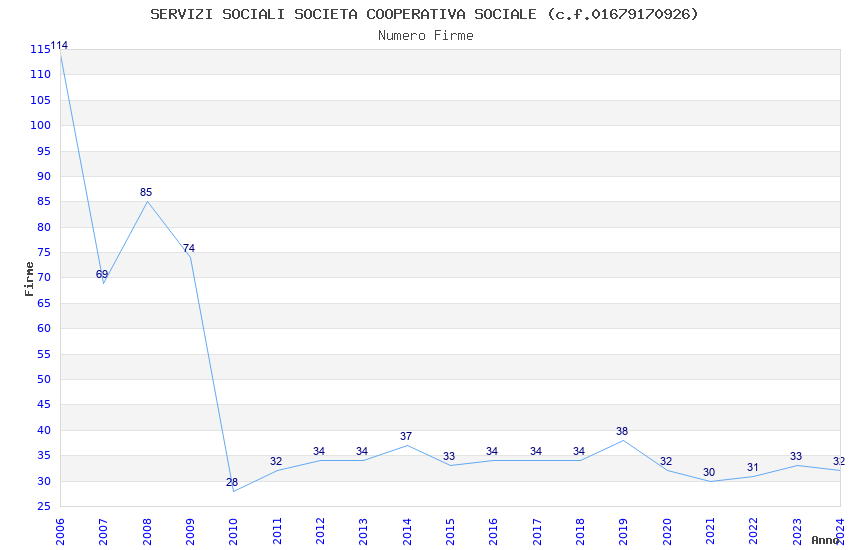The width and height of the screenshot is (850, 550).
Task: Click the x-axis year label 2017
Action: click(x=537, y=531)
